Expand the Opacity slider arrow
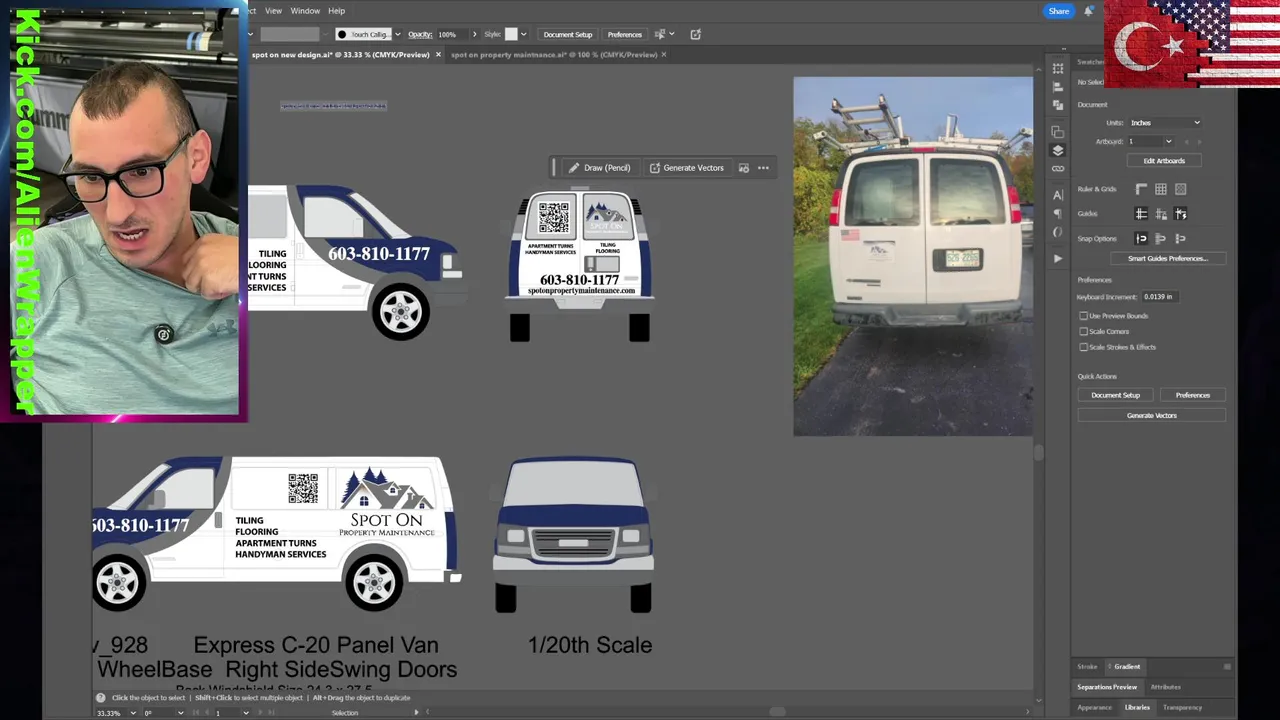The height and width of the screenshot is (720, 1280). click(x=474, y=34)
